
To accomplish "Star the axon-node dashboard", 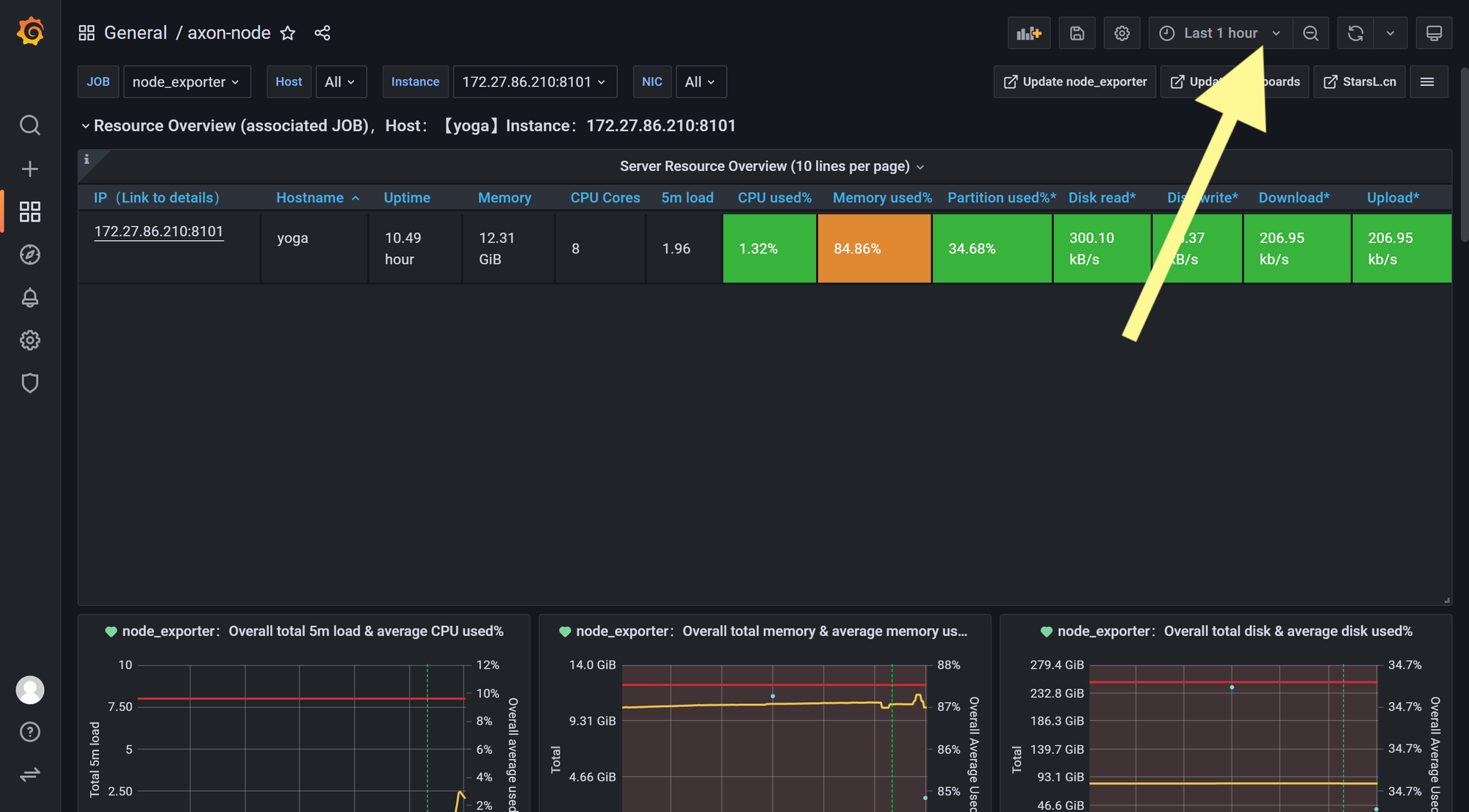I will 288,33.
